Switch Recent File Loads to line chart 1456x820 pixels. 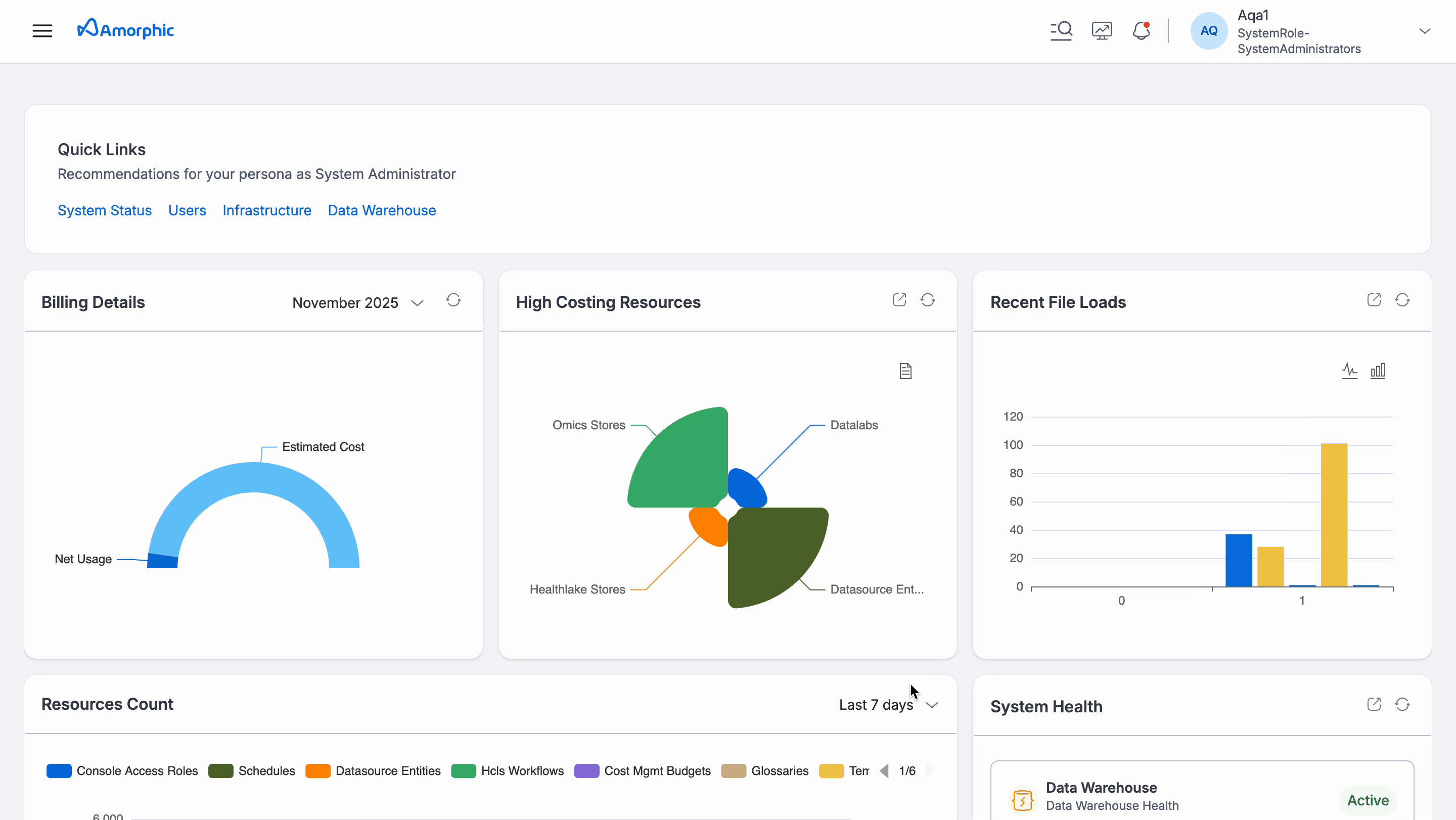point(1350,371)
